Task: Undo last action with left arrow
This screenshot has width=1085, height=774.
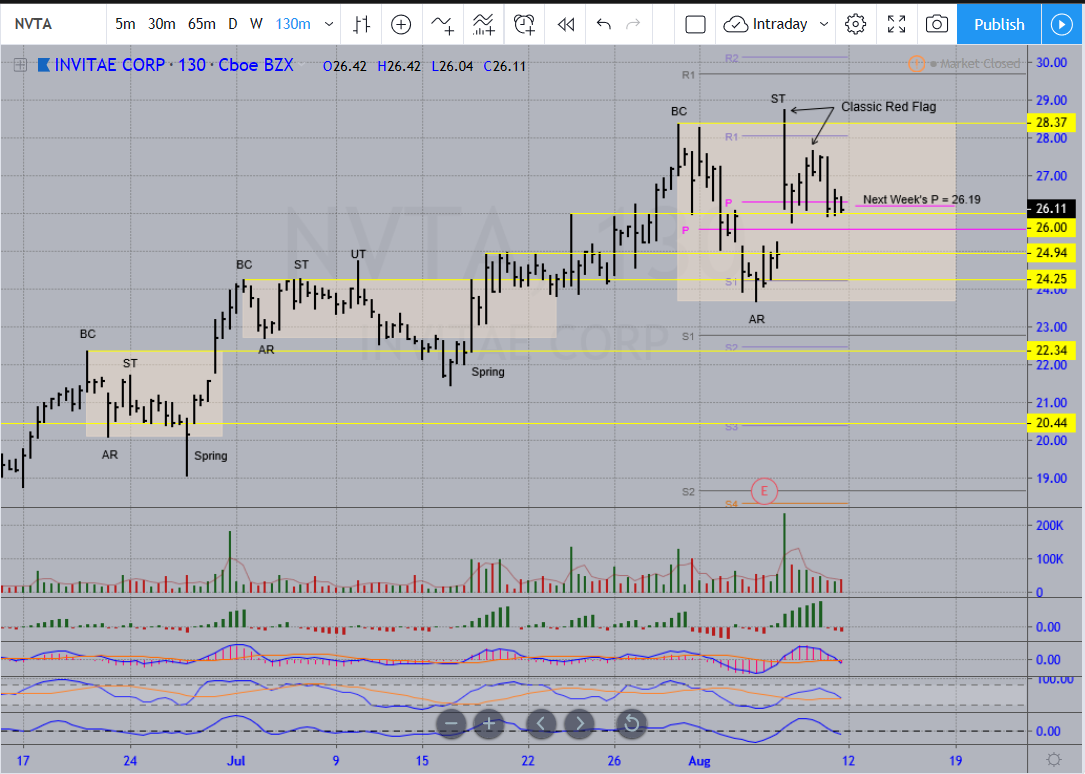Action: (x=603, y=24)
